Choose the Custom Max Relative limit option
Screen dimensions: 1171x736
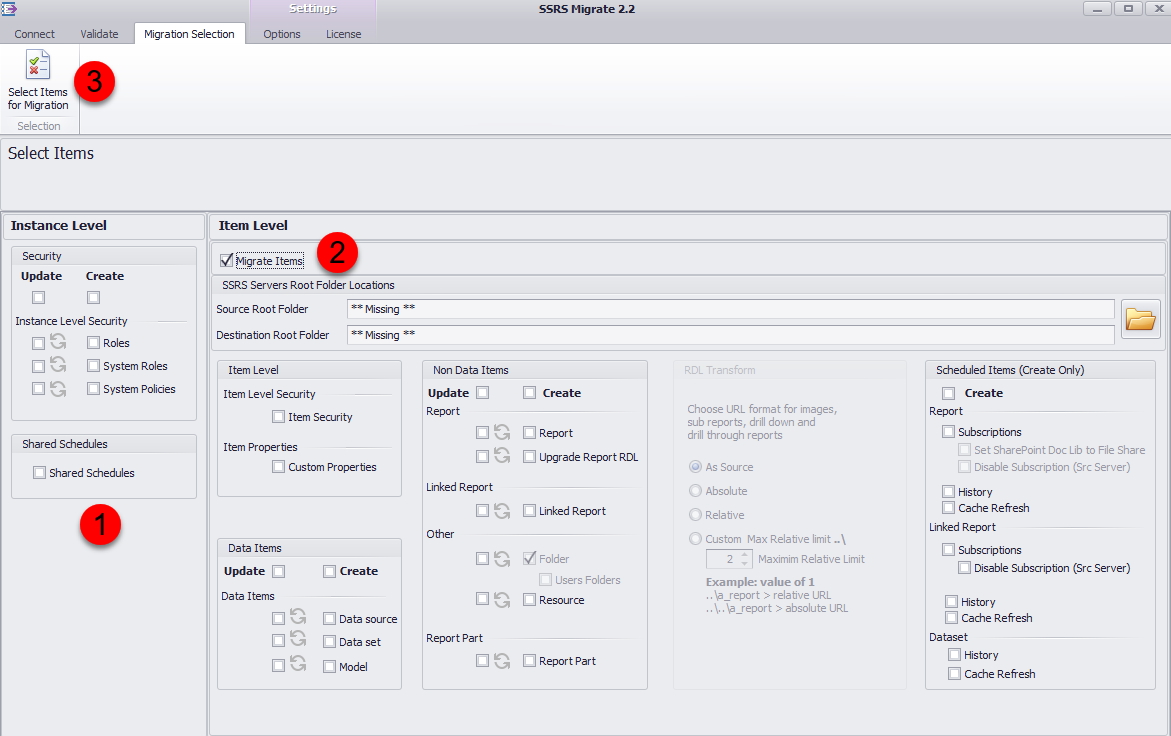[695, 538]
